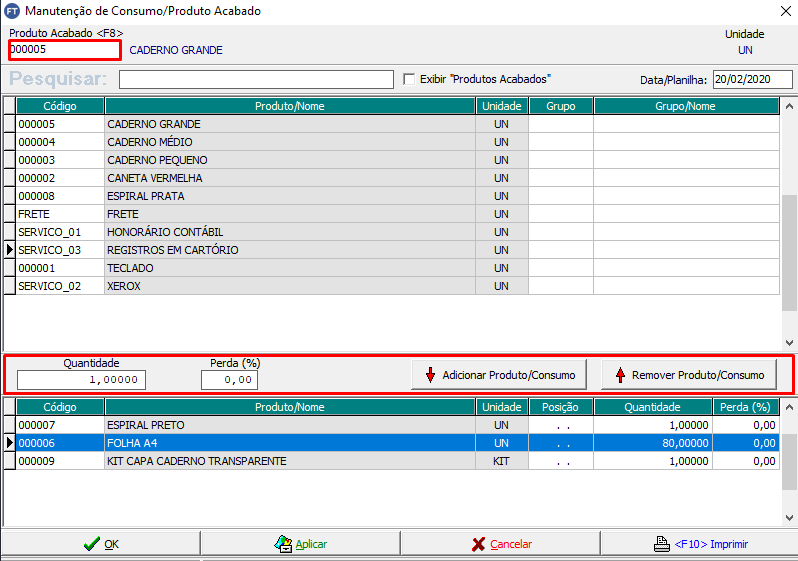Enable Exibir "Produtos Acabados" checkbox
The width and height of the screenshot is (798, 561).
click(409, 79)
